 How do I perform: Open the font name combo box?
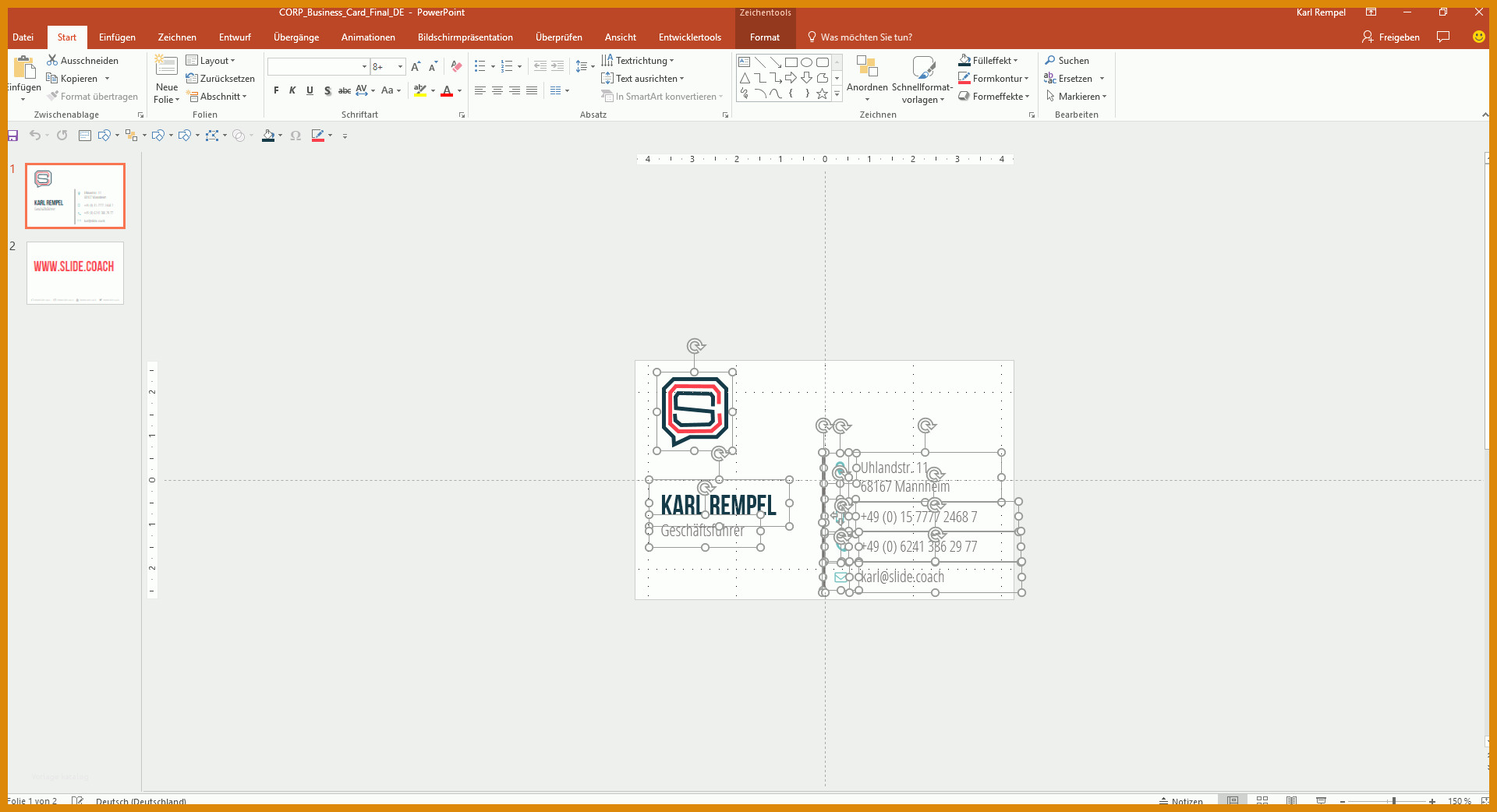[318, 67]
